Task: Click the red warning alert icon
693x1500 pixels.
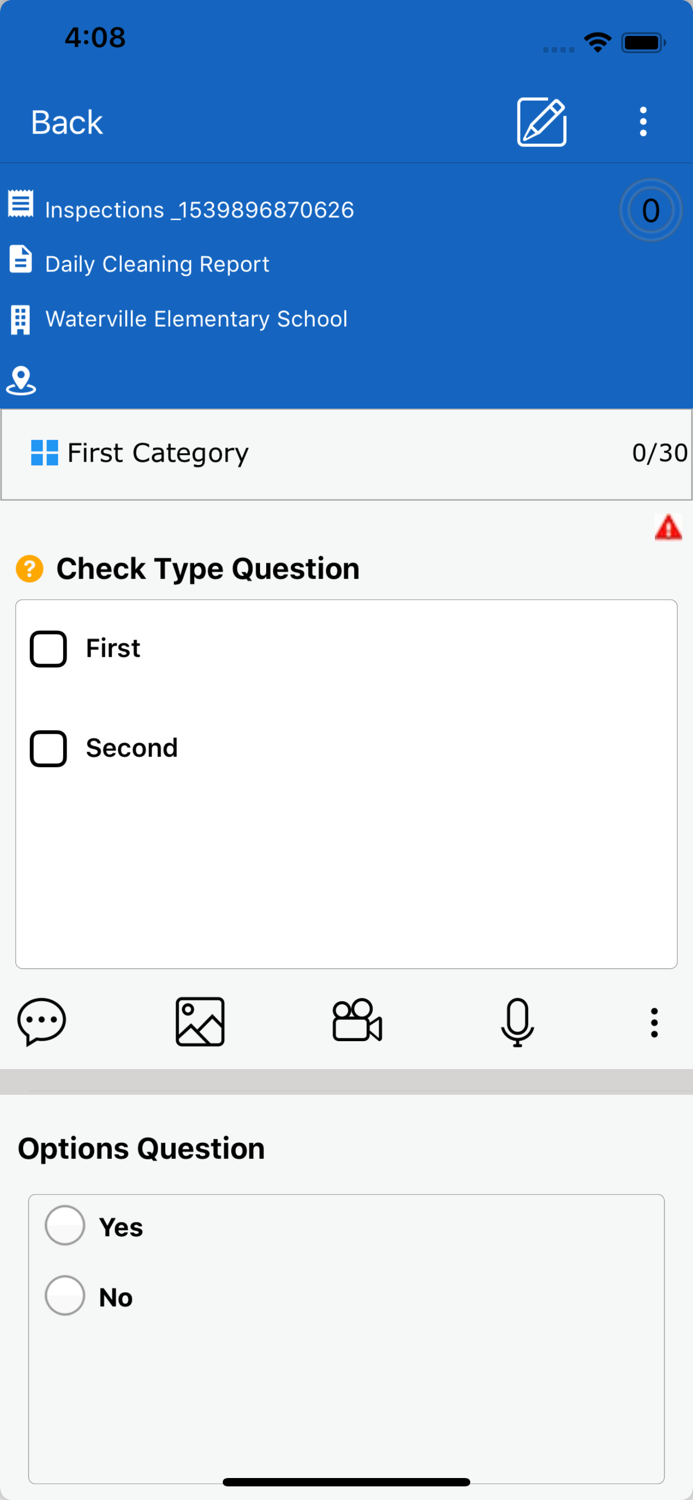Action: tap(667, 527)
